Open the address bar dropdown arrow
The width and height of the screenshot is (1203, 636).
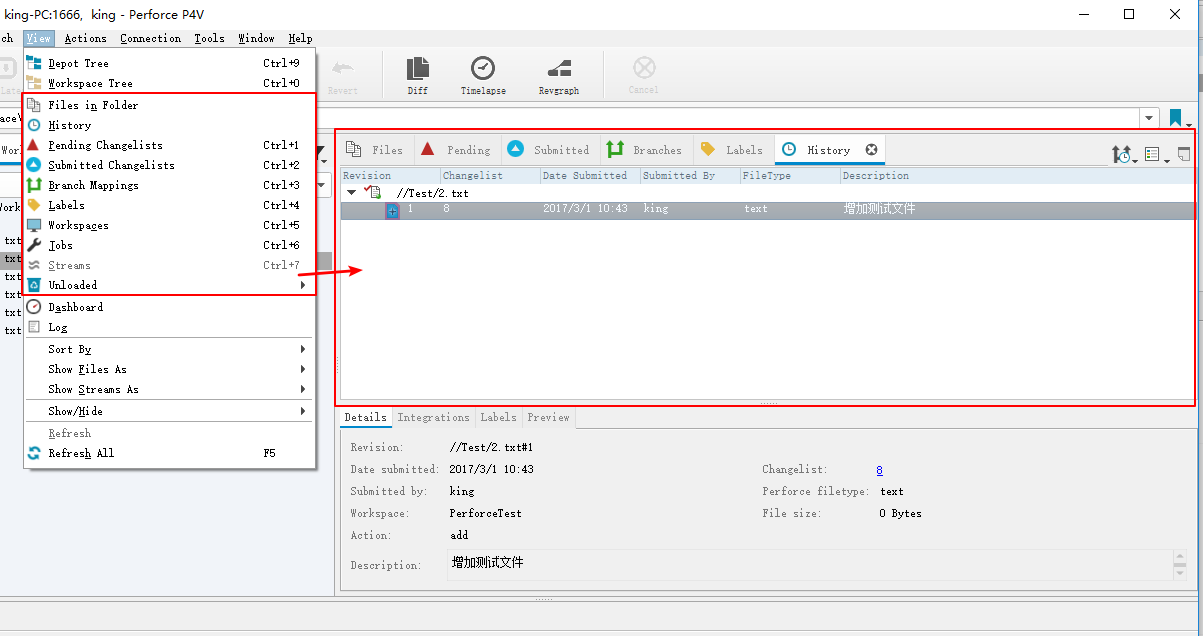tap(1150, 118)
